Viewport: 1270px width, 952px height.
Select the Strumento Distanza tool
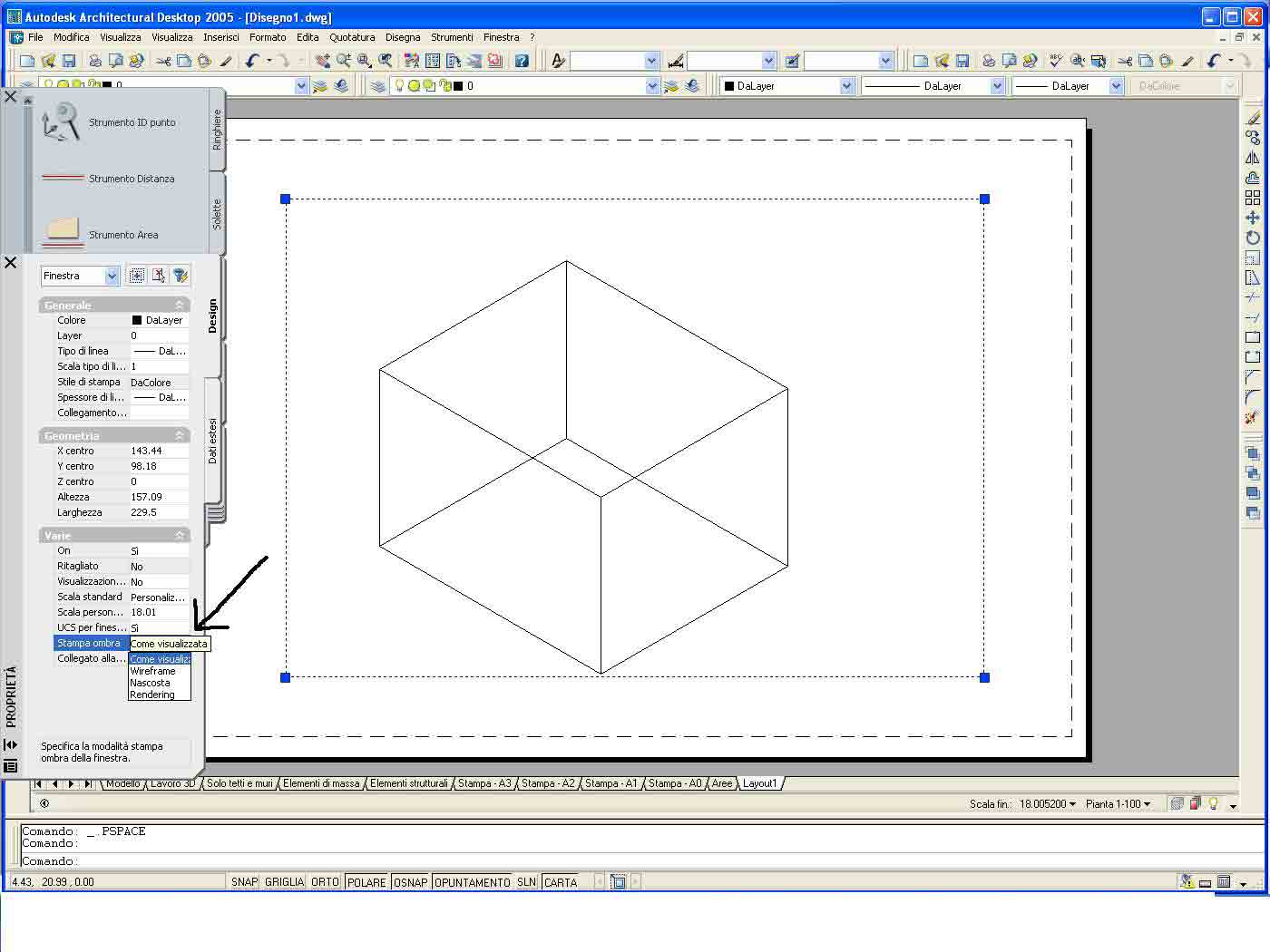point(131,179)
